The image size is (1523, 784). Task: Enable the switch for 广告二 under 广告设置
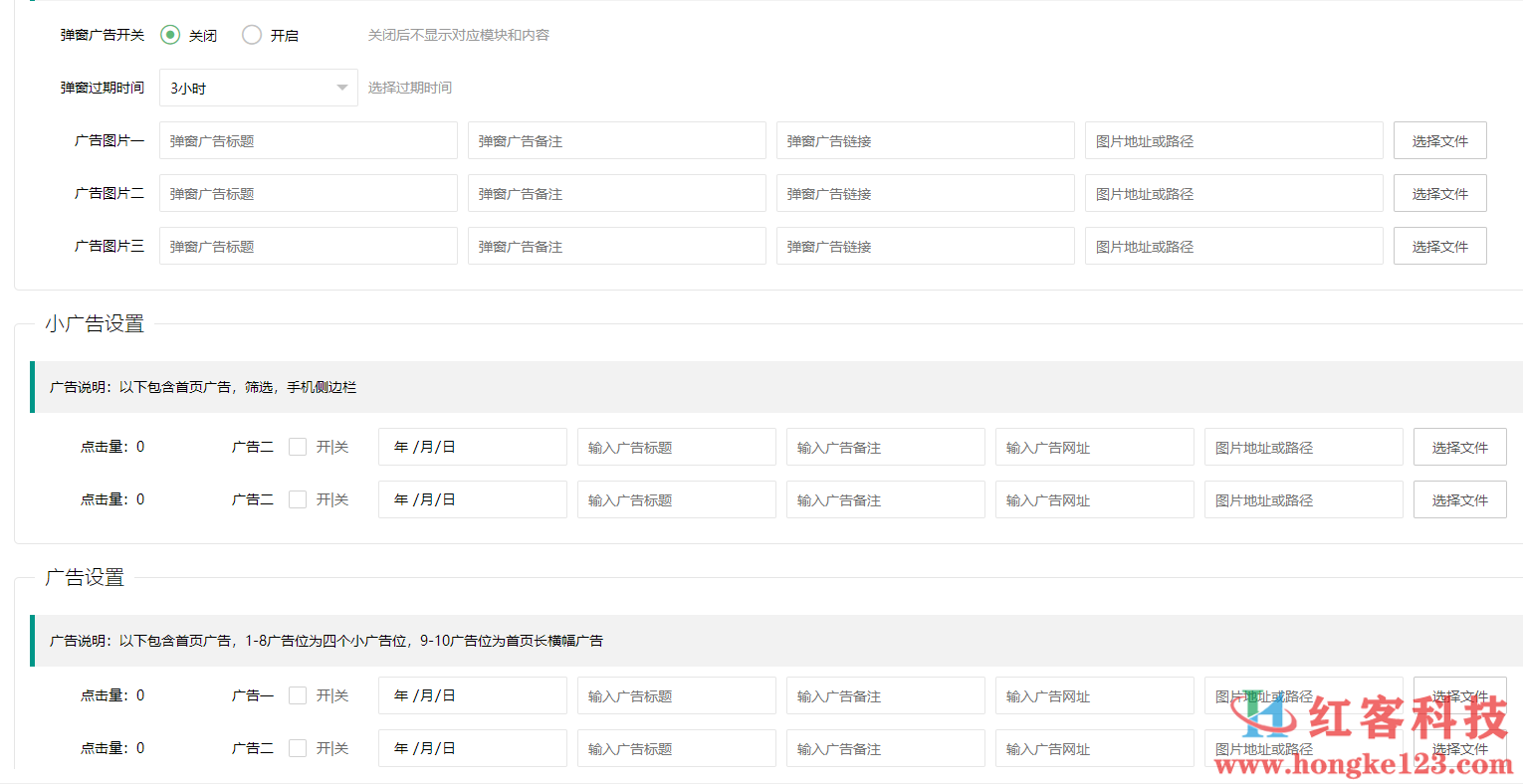(x=298, y=748)
